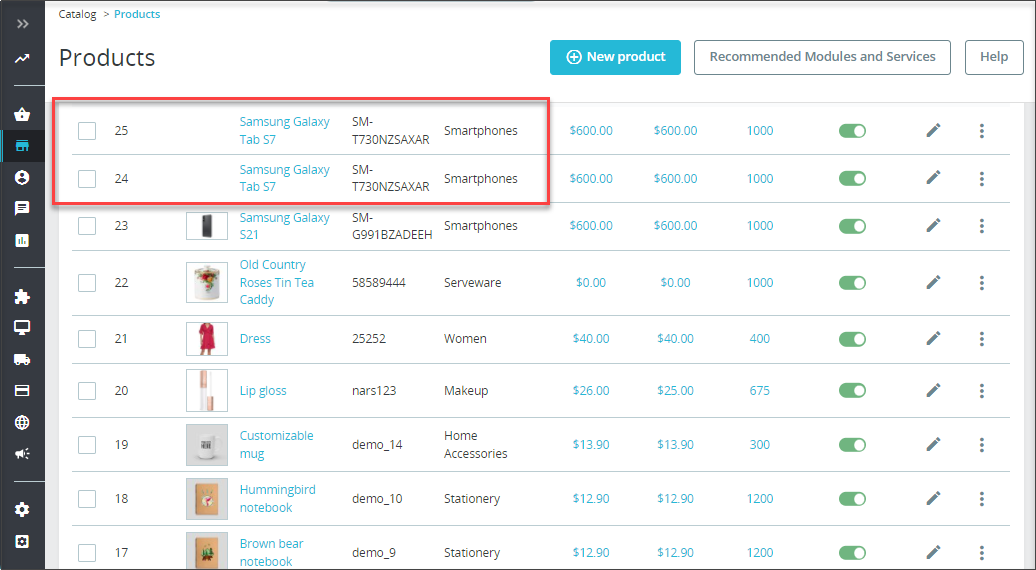Click quantity 400 in Dress row
Viewport: 1036px width, 570px height.
(x=760, y=339)
